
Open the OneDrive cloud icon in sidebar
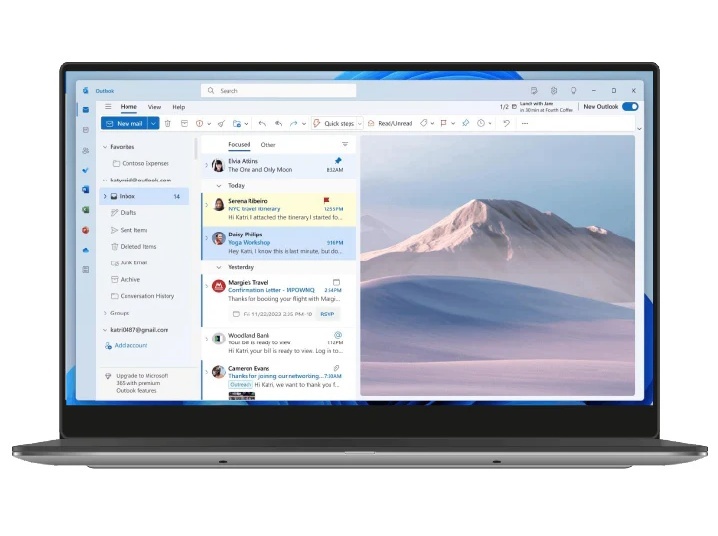pos(86,249)
